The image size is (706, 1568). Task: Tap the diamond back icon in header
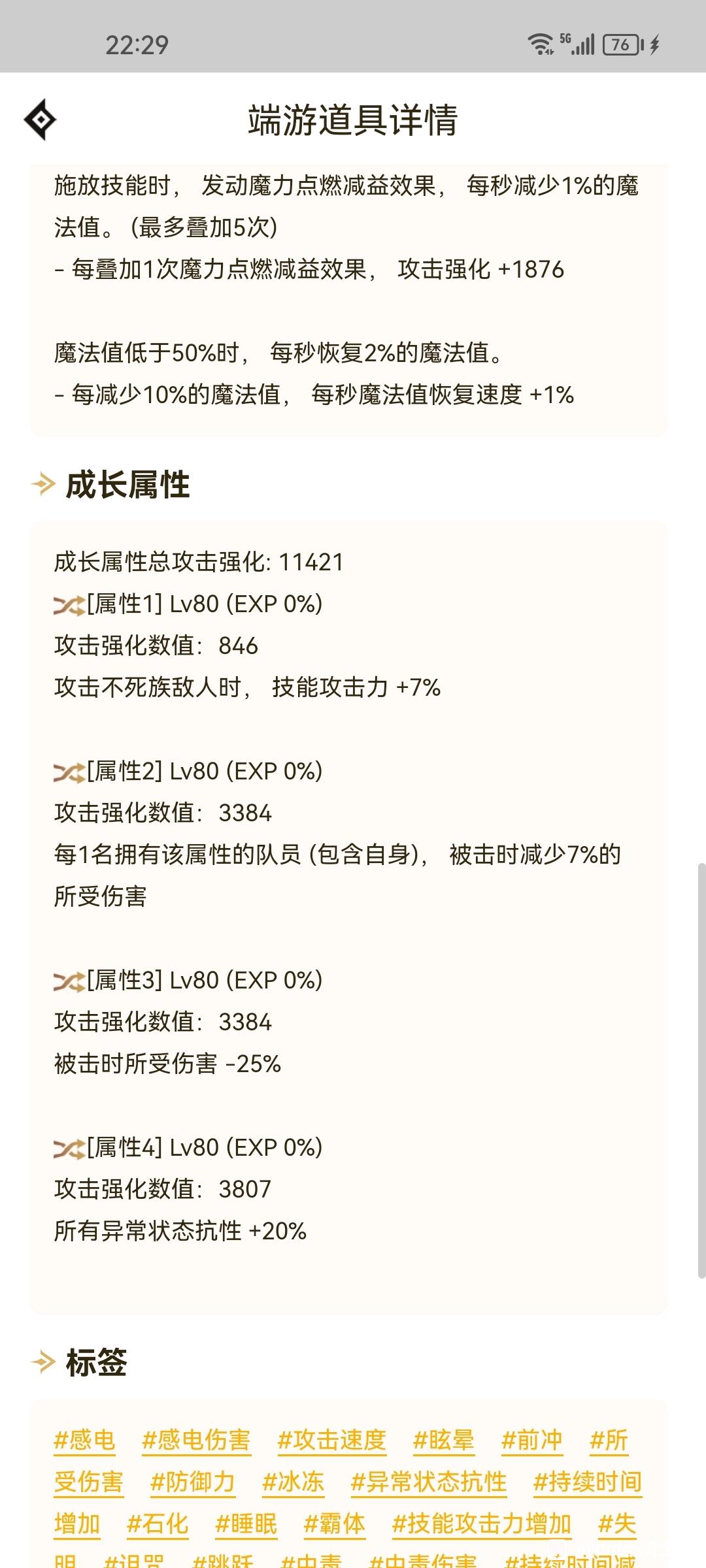[x=41, y=120]
